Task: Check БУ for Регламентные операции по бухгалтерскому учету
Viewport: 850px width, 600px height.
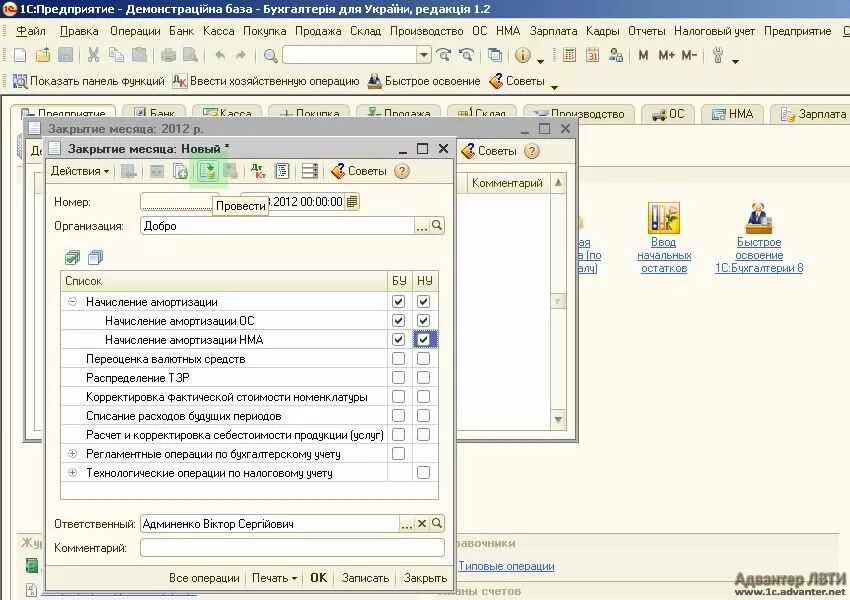Action: point(398,453)
